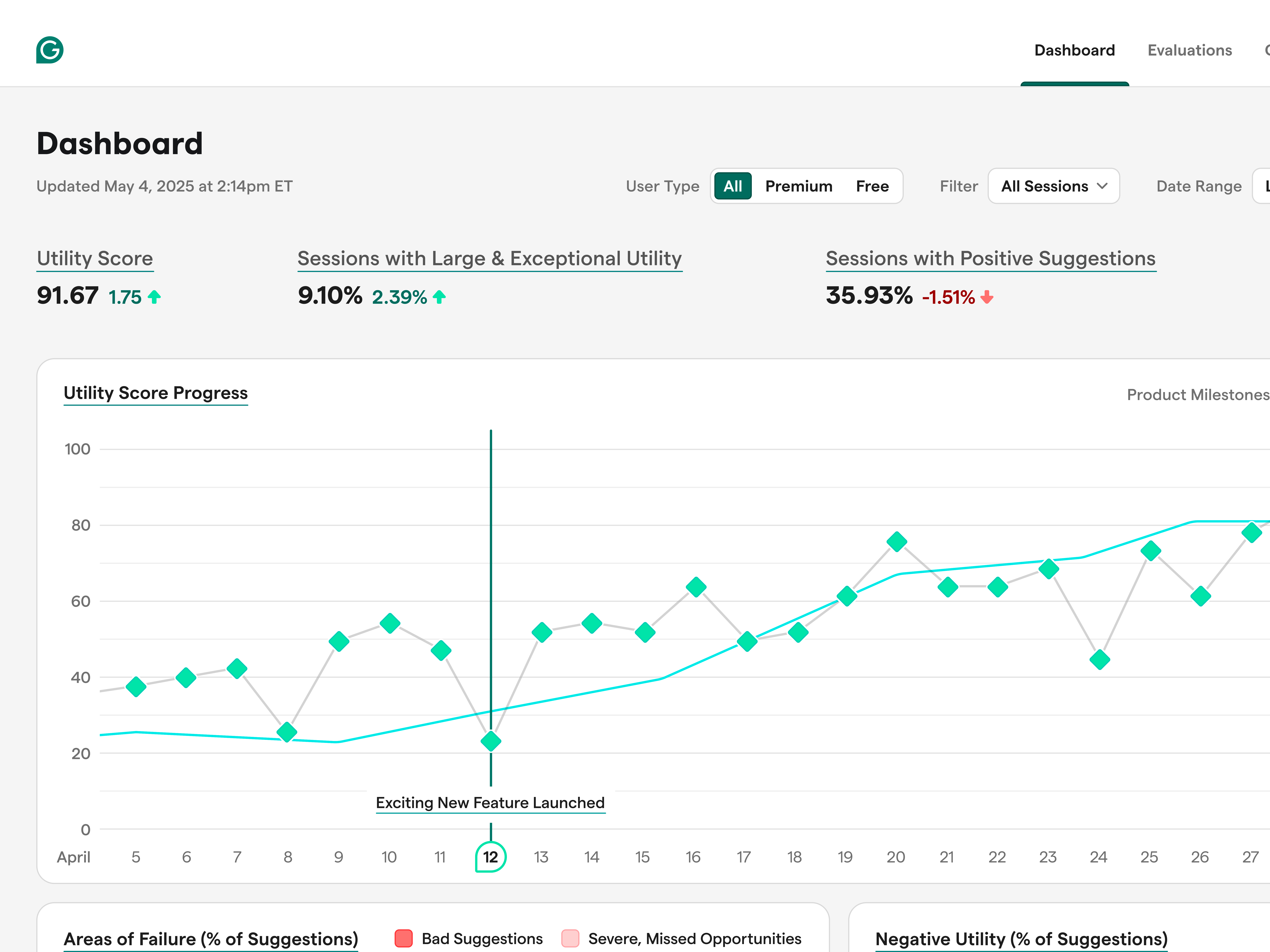Click the red down arrow beside -1.51%
Image resolution: width=1270 pixels, height=952 pixels.
coord(987,297)
